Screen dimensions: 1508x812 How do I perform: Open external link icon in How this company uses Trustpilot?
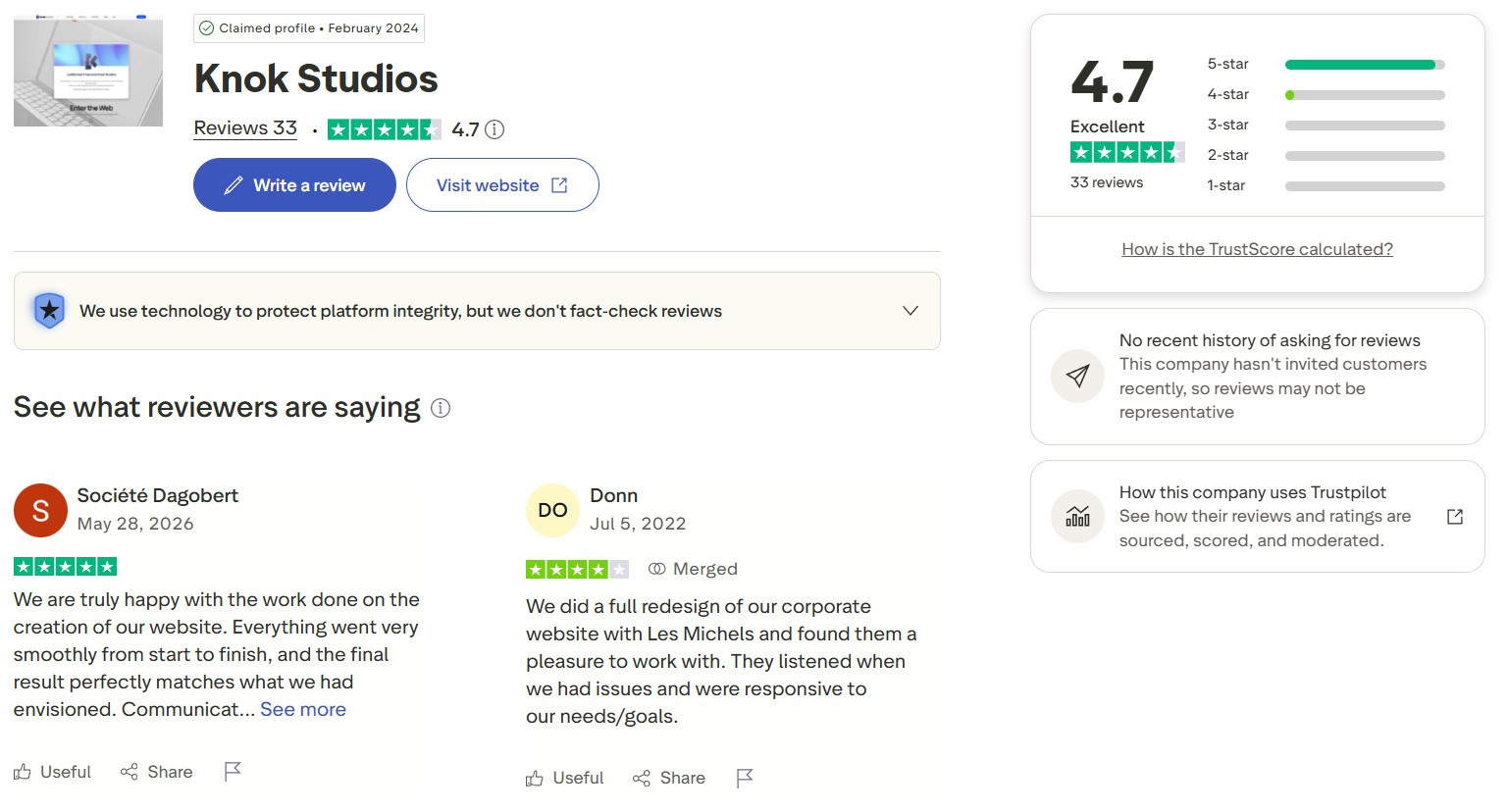pyautogui.click(x=1455, y=517)
